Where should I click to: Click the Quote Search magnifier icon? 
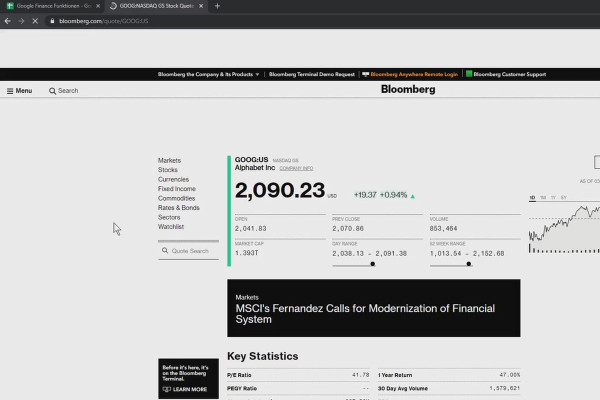165,250
